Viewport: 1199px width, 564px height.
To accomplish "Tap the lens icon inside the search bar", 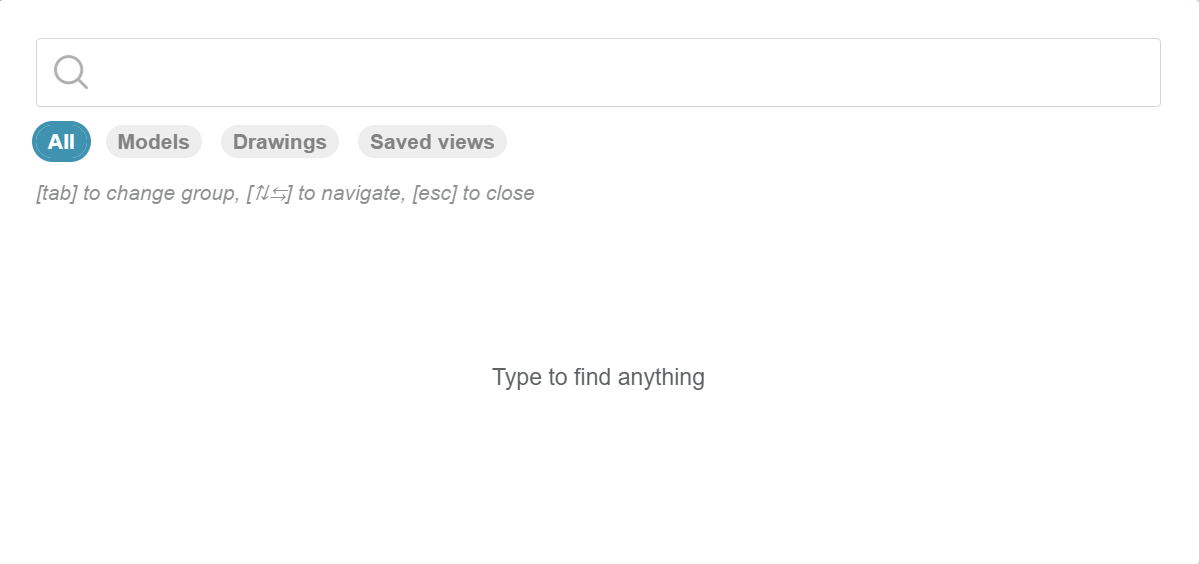I will [x=71, y=72].
